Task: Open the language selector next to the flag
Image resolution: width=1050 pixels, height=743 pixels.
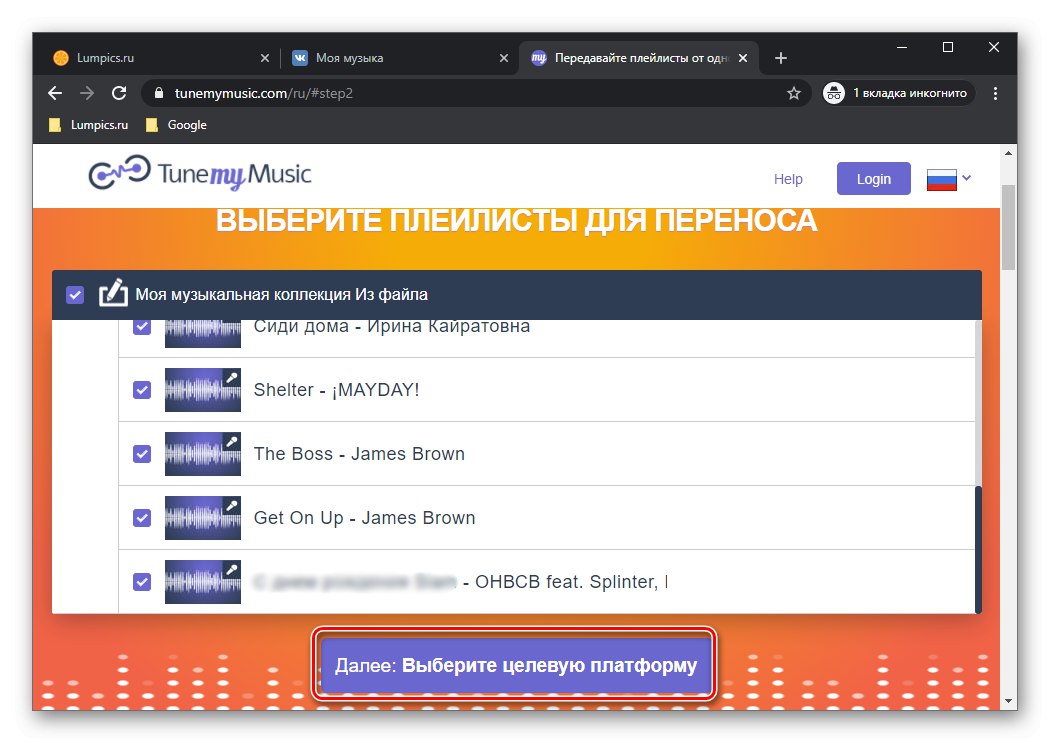Action: [x=968, y=178]
